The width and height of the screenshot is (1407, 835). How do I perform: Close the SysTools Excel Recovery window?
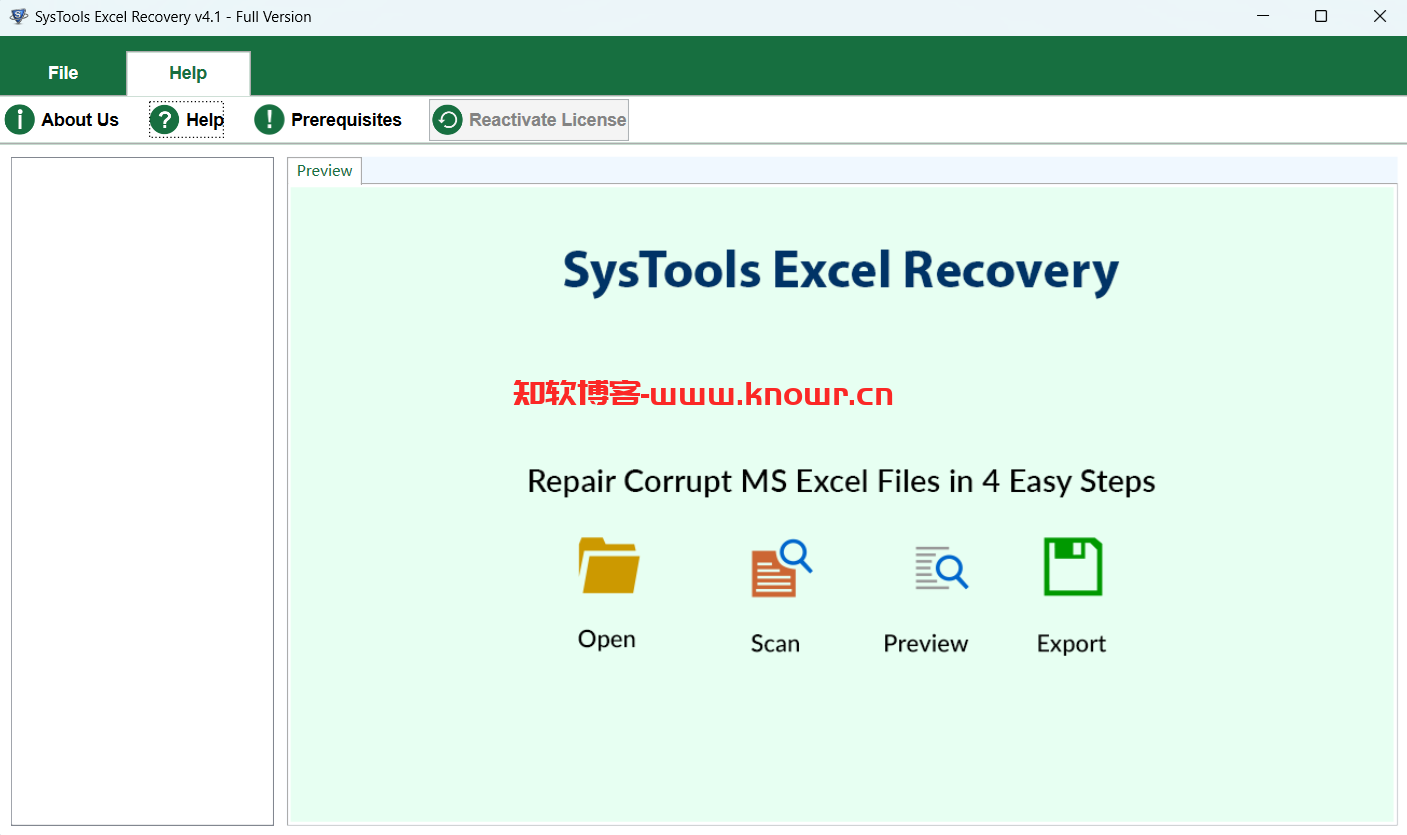pyautogui.click(x=1380, y=16)
